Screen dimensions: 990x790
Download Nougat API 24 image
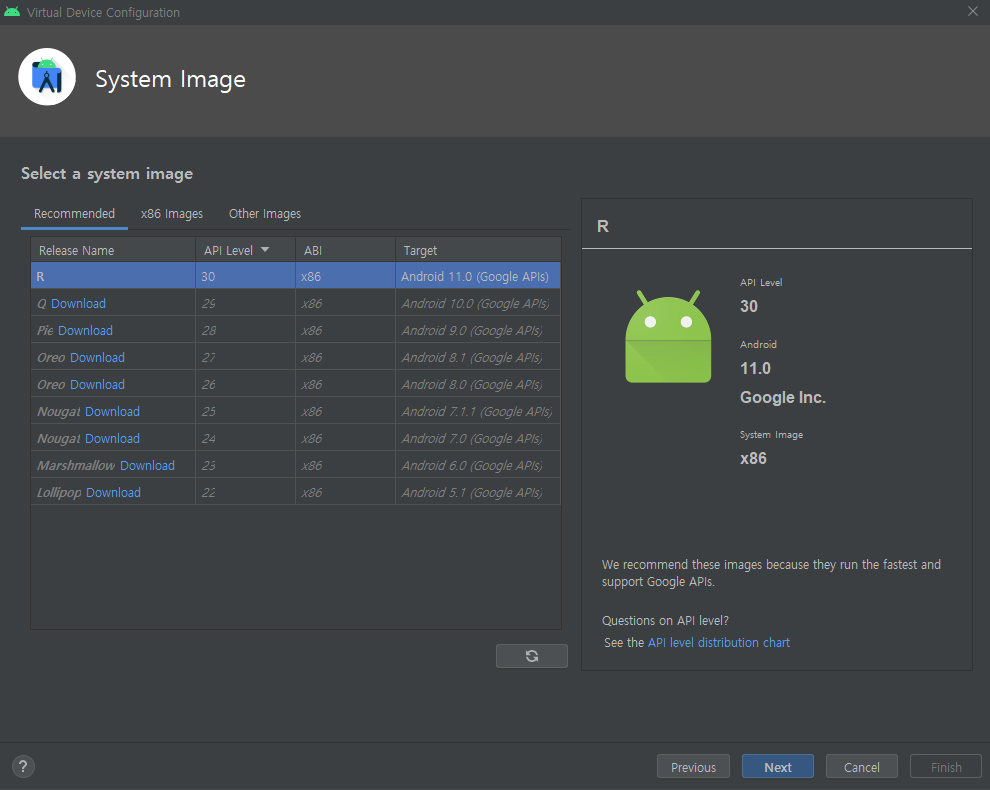click(x=112, y=439)
